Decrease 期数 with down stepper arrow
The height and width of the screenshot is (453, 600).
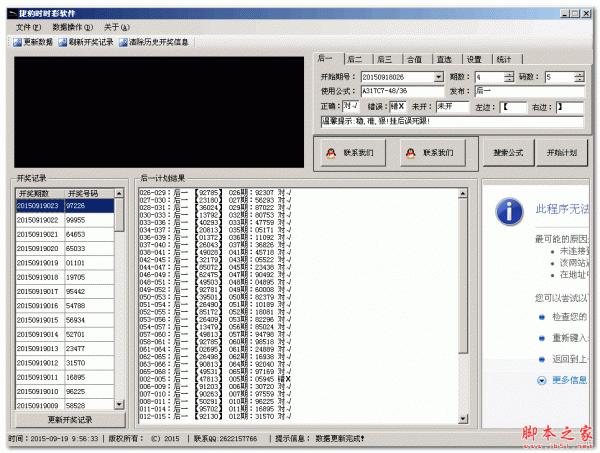click(509, 80)
